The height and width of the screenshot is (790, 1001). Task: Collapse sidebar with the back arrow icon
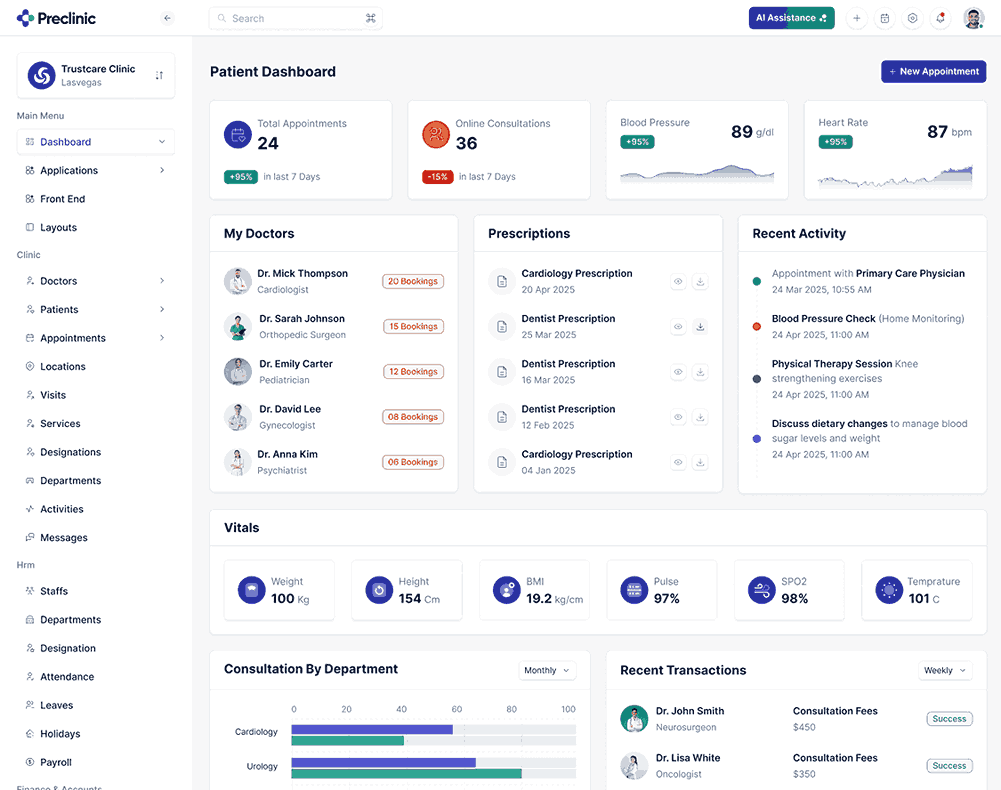click(x=167, y=18)
